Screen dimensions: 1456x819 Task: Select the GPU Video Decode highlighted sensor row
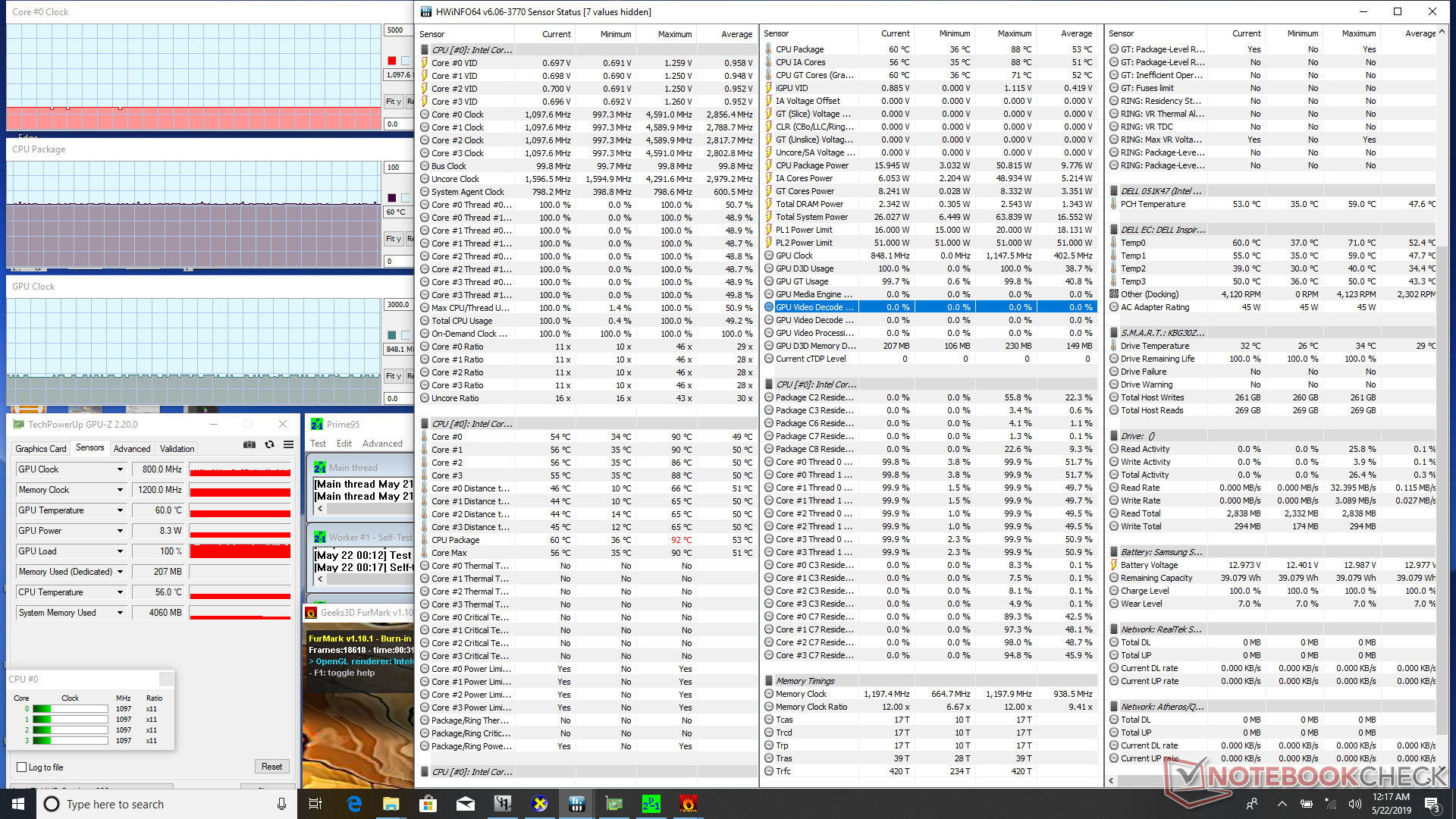point(814,307)
